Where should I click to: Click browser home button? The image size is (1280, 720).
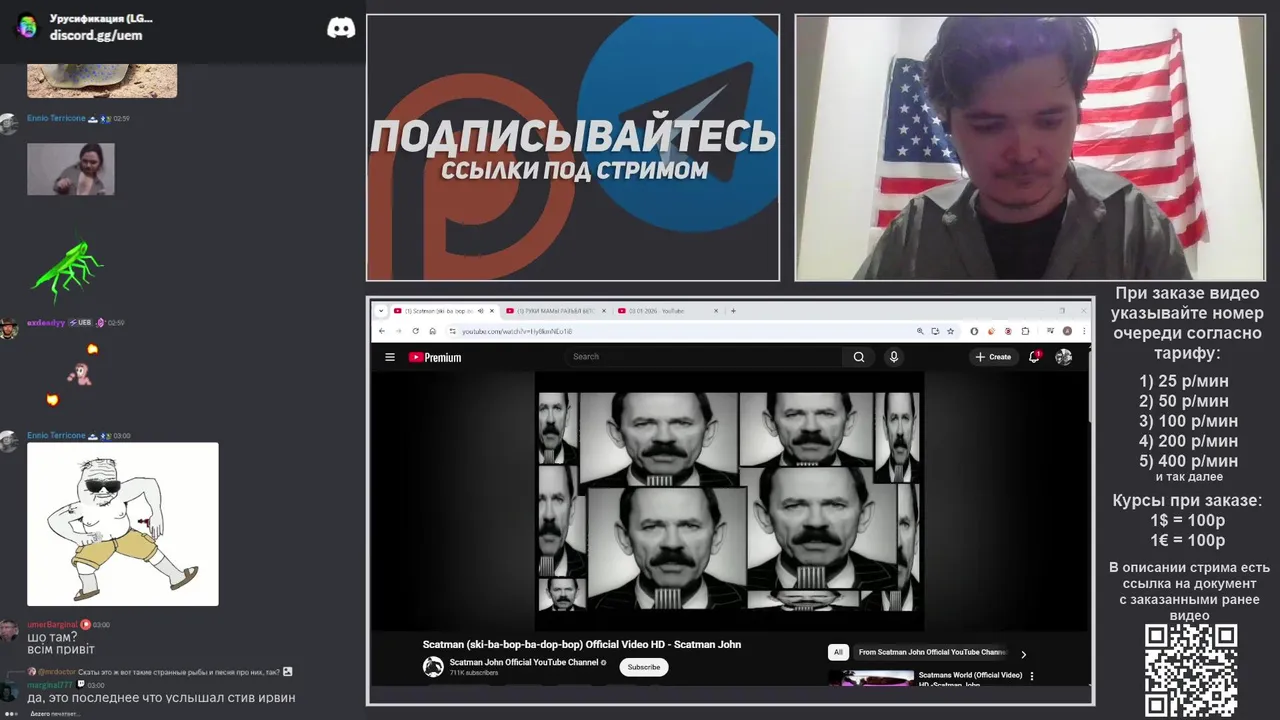(432, 331)
